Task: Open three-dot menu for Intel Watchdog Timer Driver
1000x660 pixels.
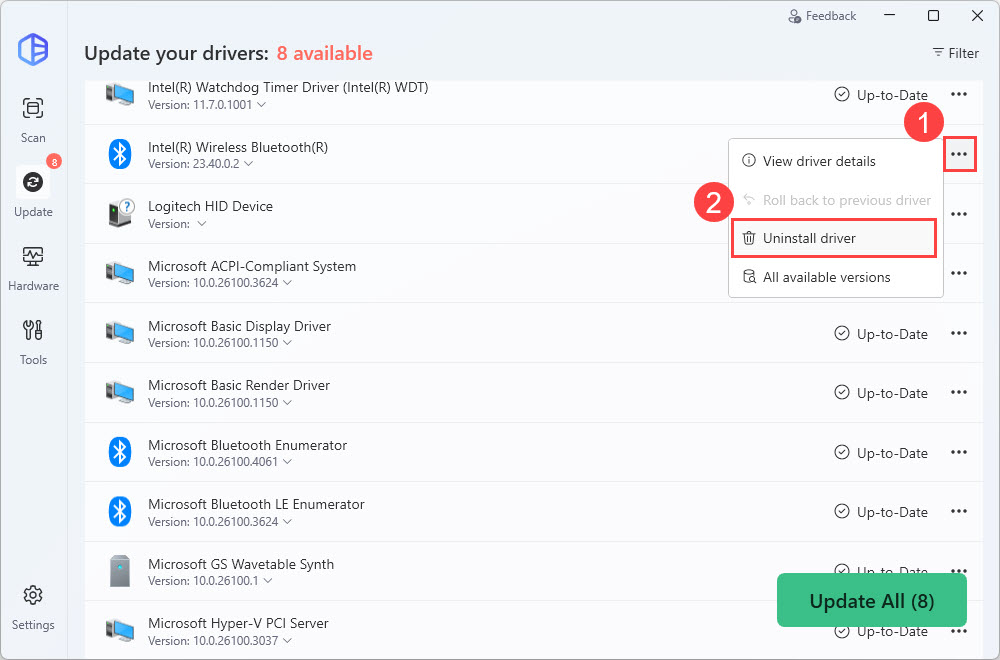Action: pyautogui.click(x=959, y=95)
